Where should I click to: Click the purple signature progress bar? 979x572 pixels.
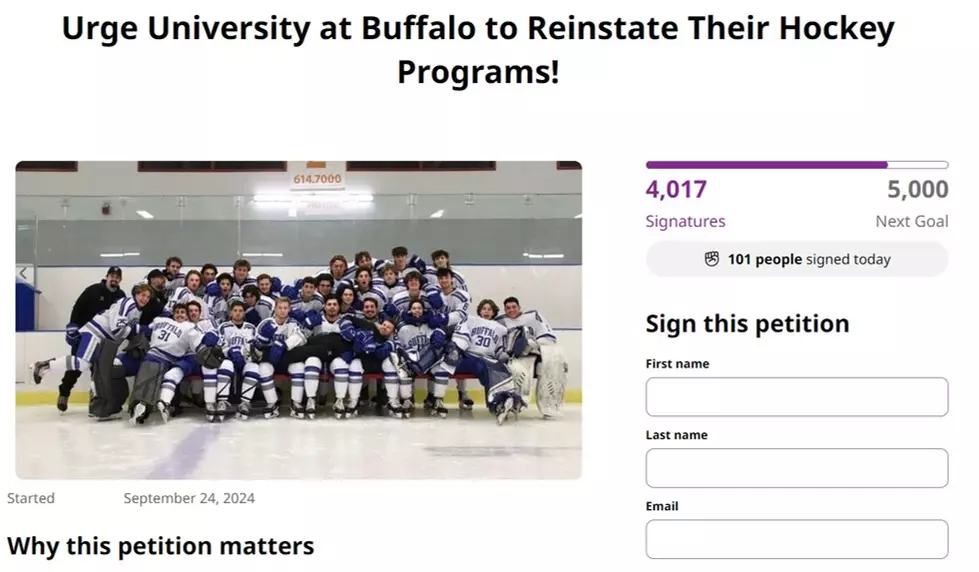tap(797, 165)
